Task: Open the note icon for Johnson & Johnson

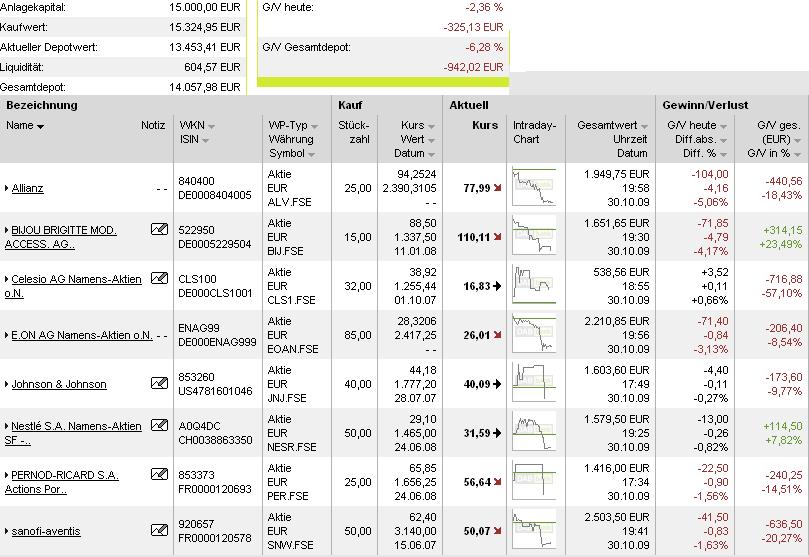Action: pos(159,383)
